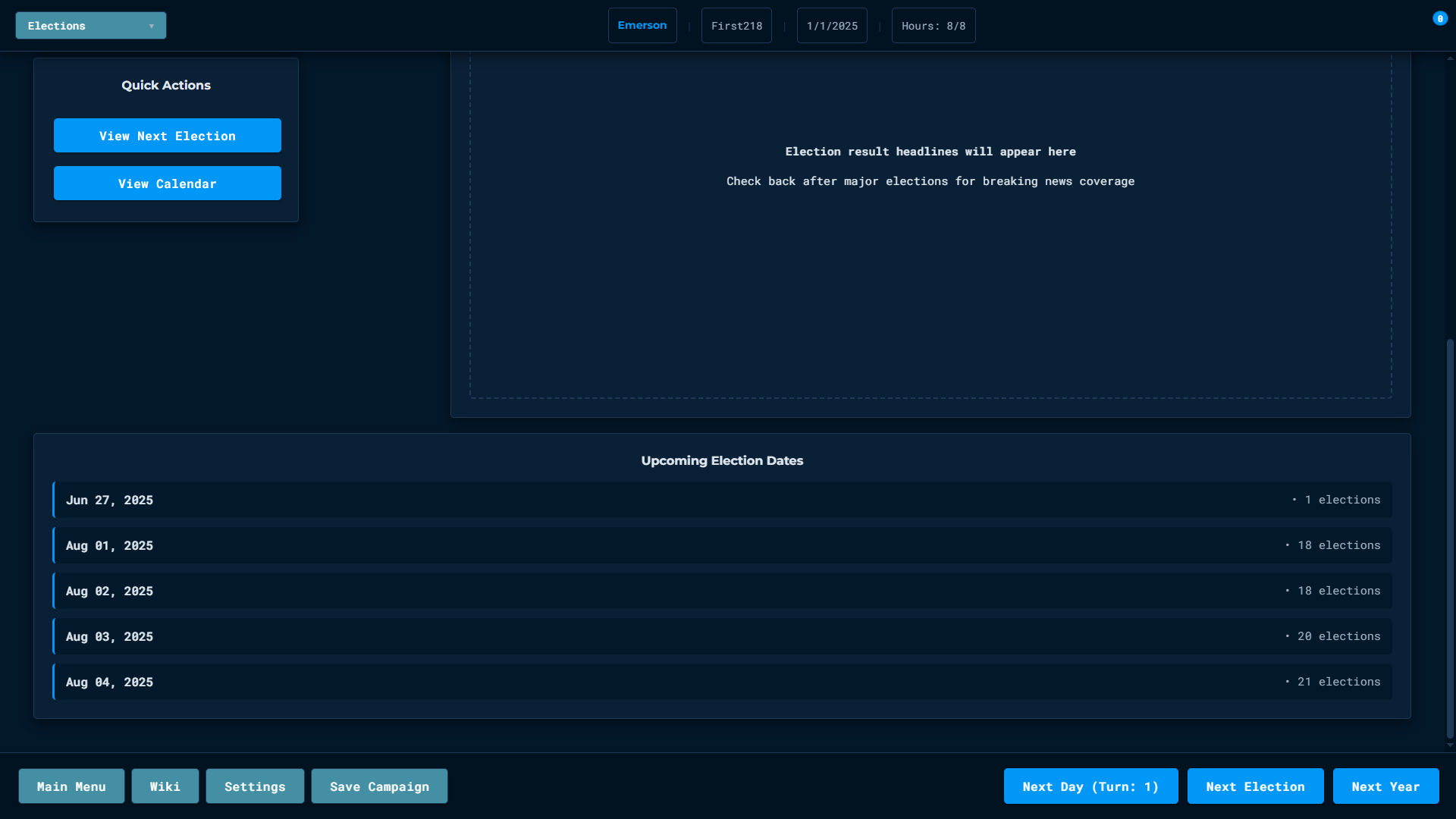
Task: Open View Calendar quick action
Action: coord(167,184)
